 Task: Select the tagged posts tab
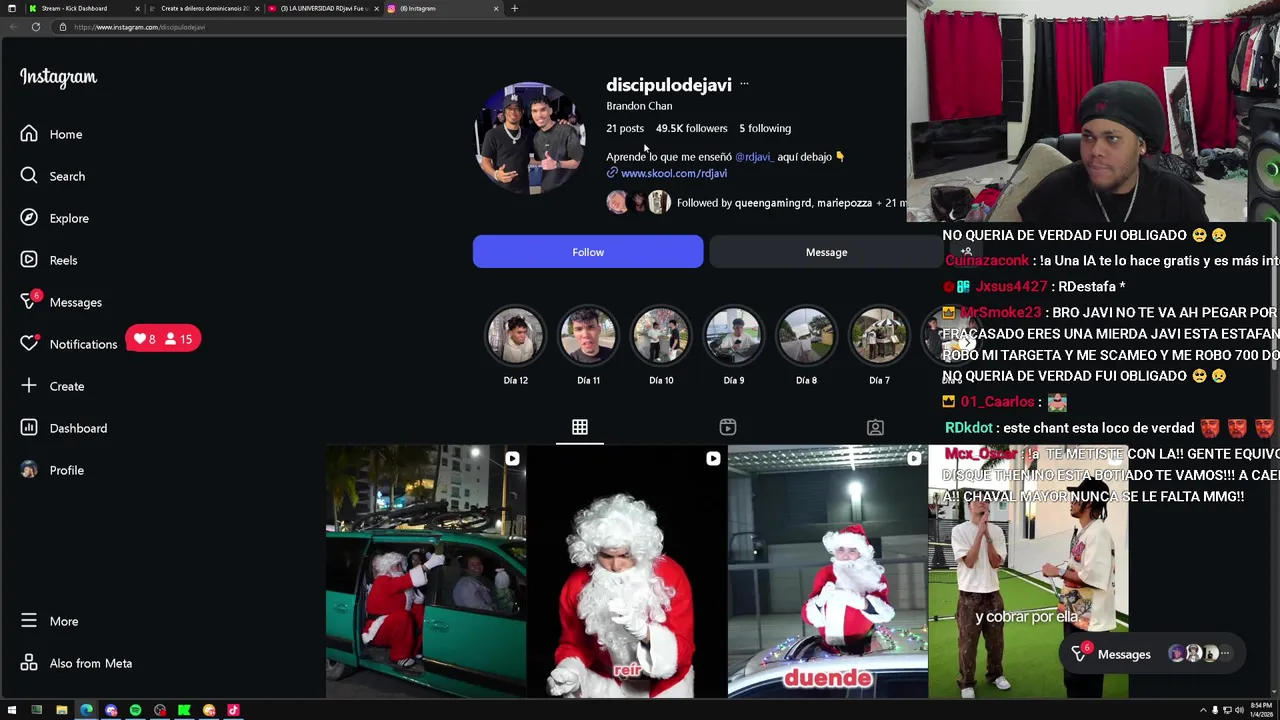[875, 427]
